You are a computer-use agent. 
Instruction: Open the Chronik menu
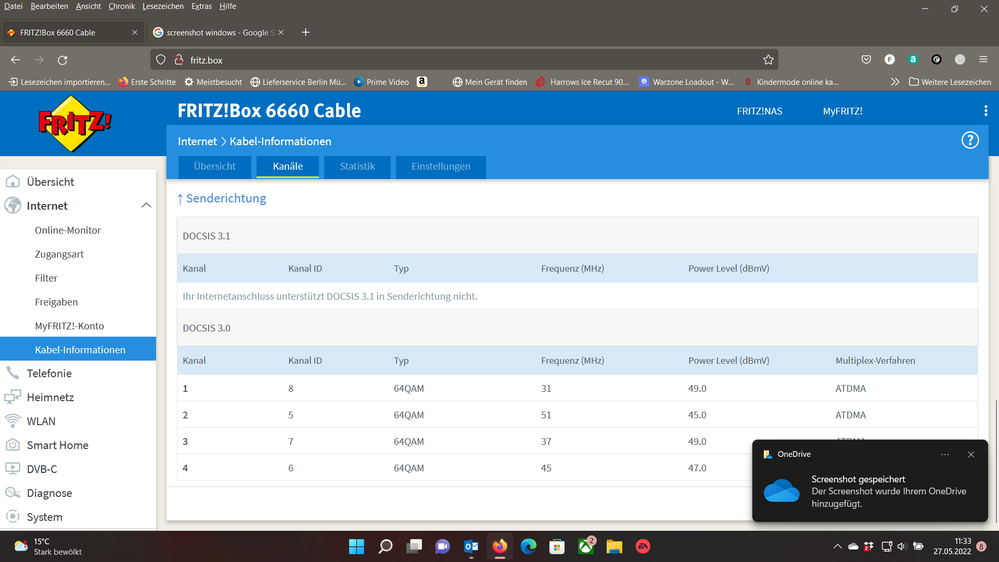(121, 6)
